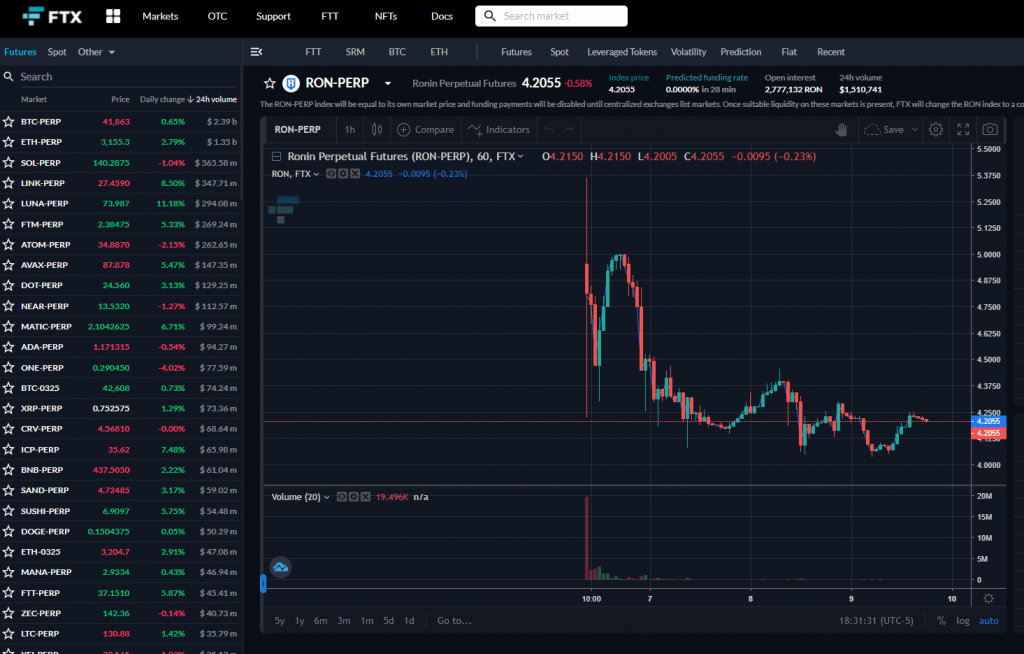Image resolution: width=1024 pixels, height=654 pixels.
Task: Toggle log scale on price axis
Action: pos(963,621)
